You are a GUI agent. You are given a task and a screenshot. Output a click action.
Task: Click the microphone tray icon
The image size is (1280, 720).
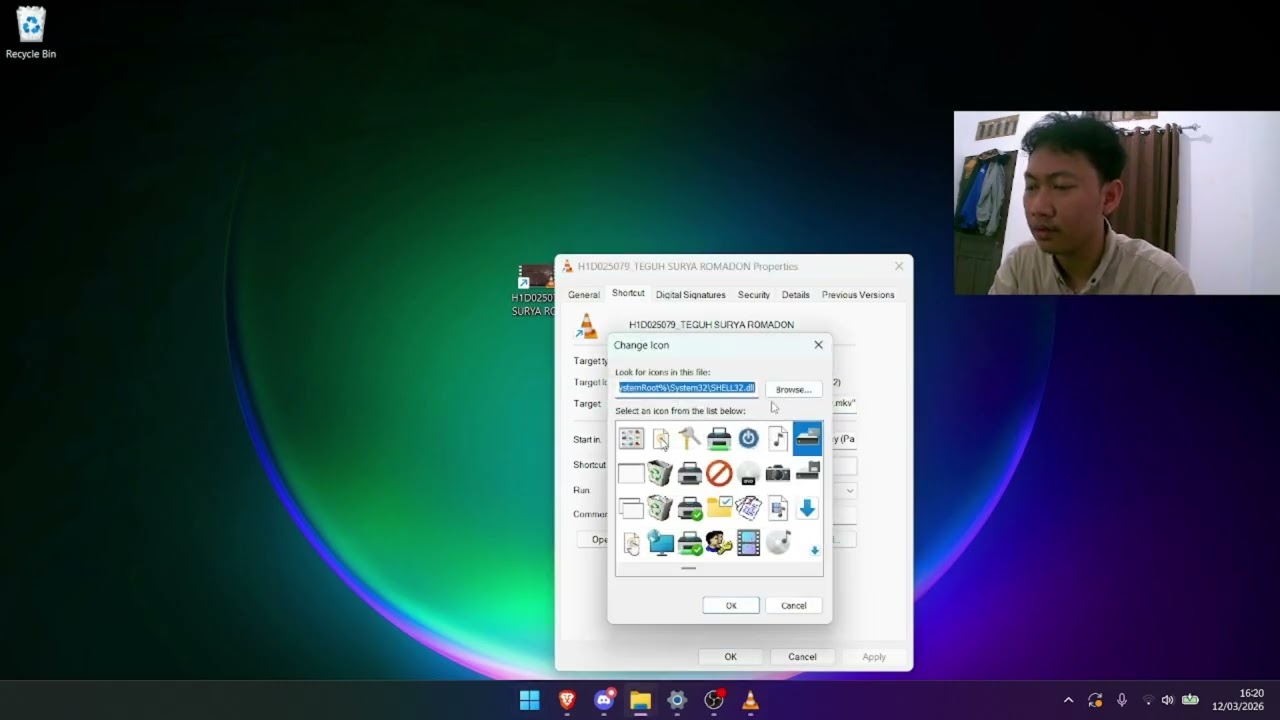(1122, 700)
